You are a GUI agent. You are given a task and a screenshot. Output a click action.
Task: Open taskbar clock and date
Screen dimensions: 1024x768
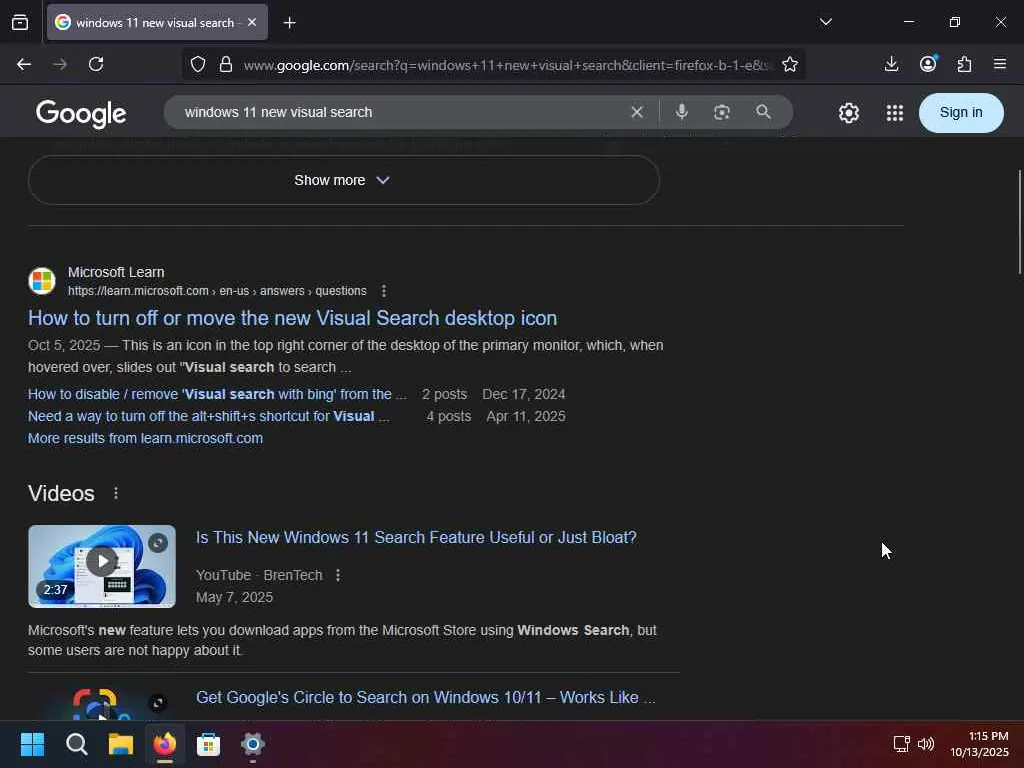pos(979,744)
